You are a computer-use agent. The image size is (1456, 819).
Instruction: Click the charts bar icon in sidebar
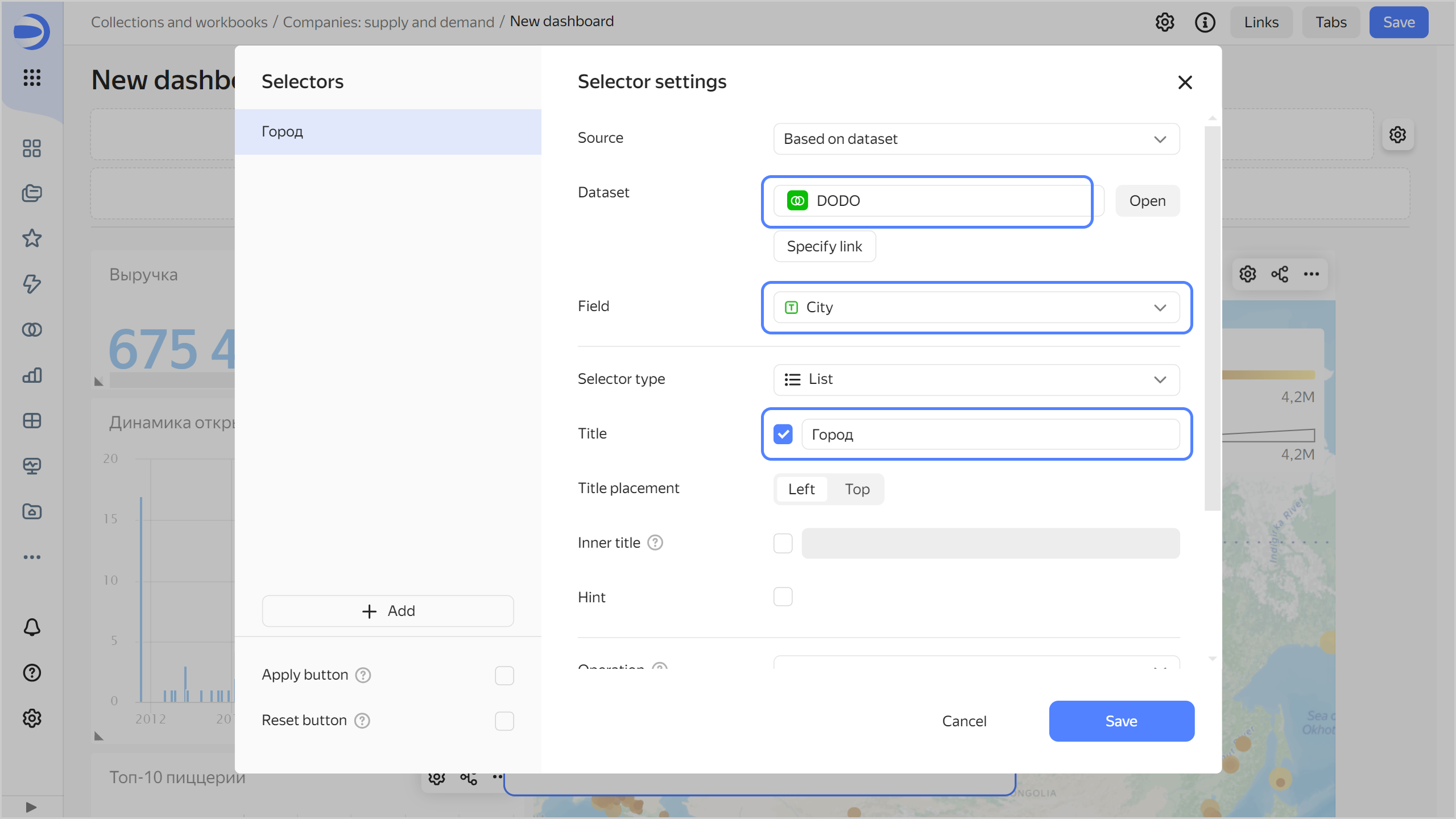point(32,375)
